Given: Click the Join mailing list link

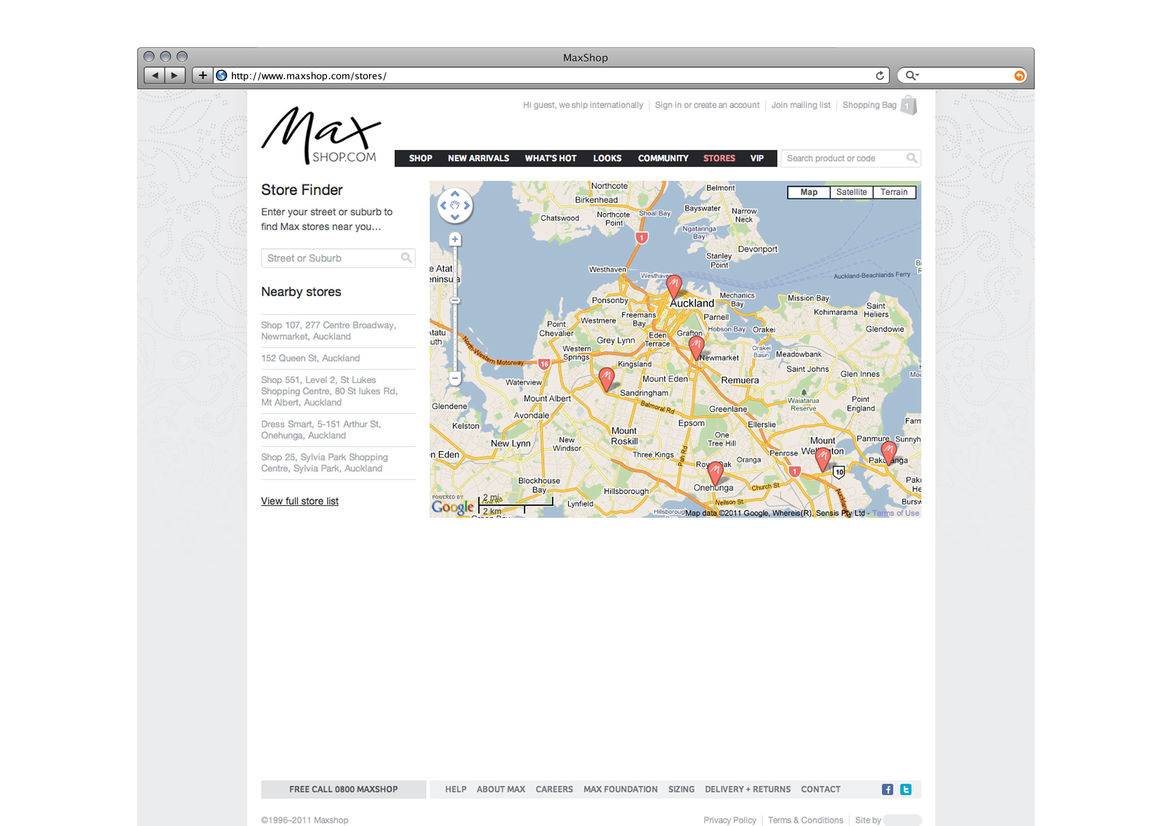Looking at the screenshot, I should [x=801, y=105].
